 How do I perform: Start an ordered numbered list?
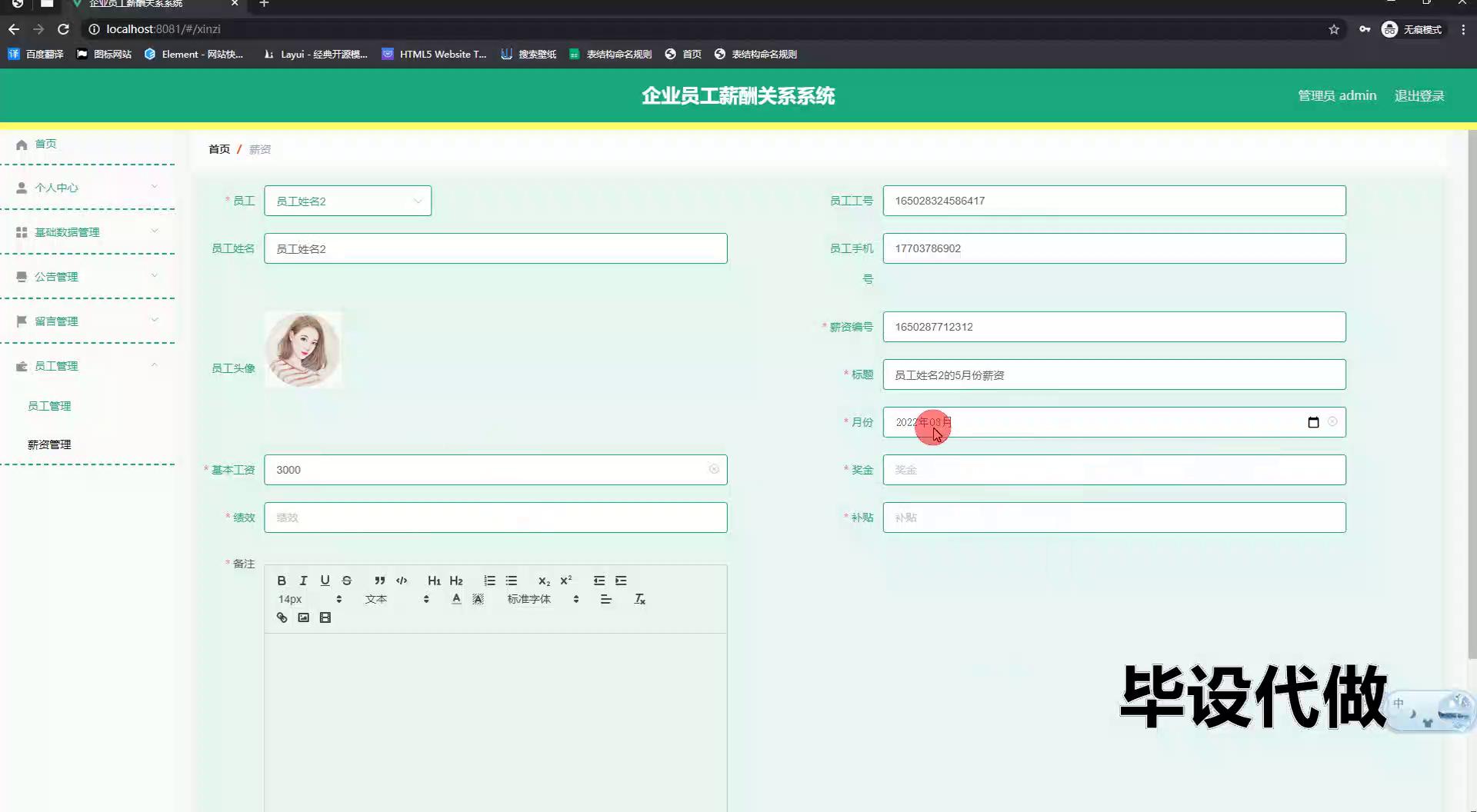click(x=489, y=581)
